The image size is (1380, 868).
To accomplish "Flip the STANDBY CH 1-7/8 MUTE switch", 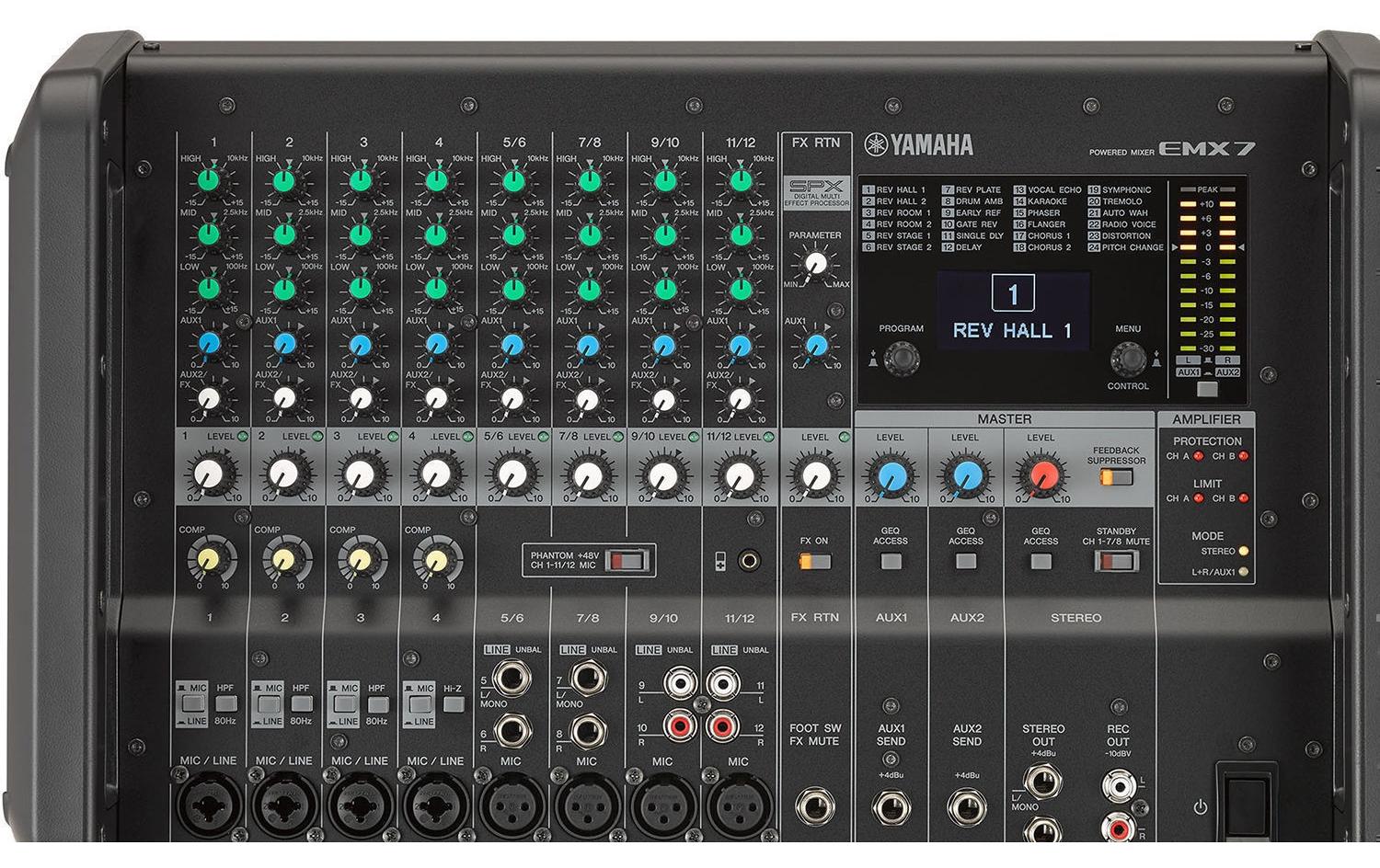I will tap(1116, 561).
